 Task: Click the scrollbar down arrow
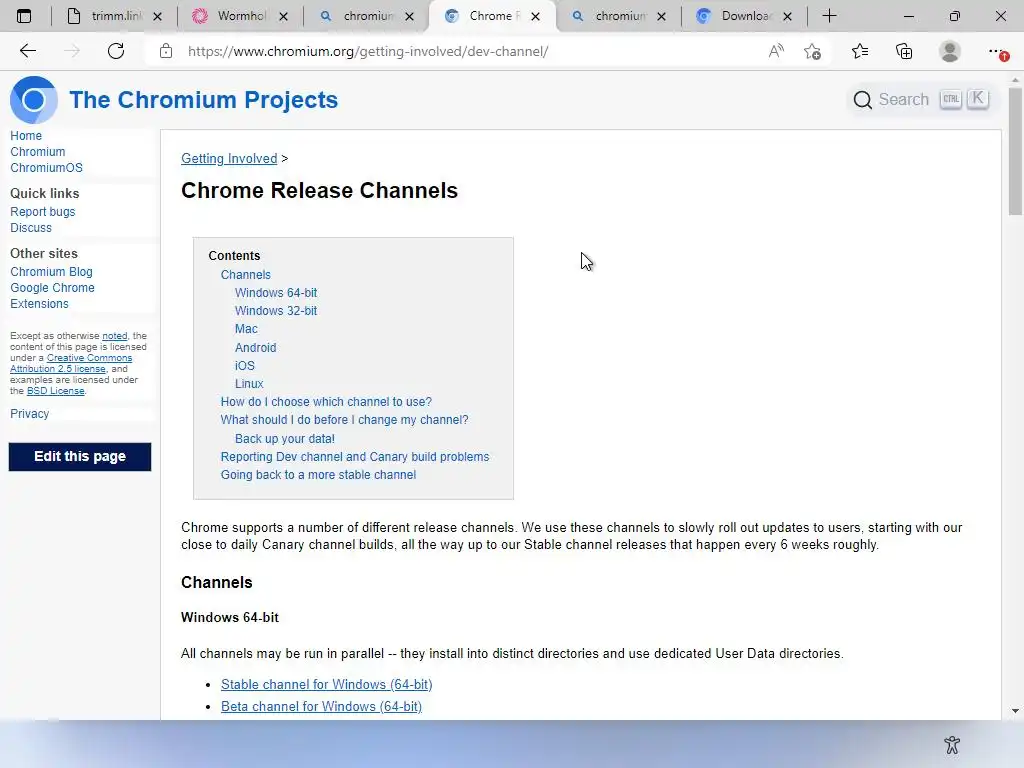pos(1015,711)
